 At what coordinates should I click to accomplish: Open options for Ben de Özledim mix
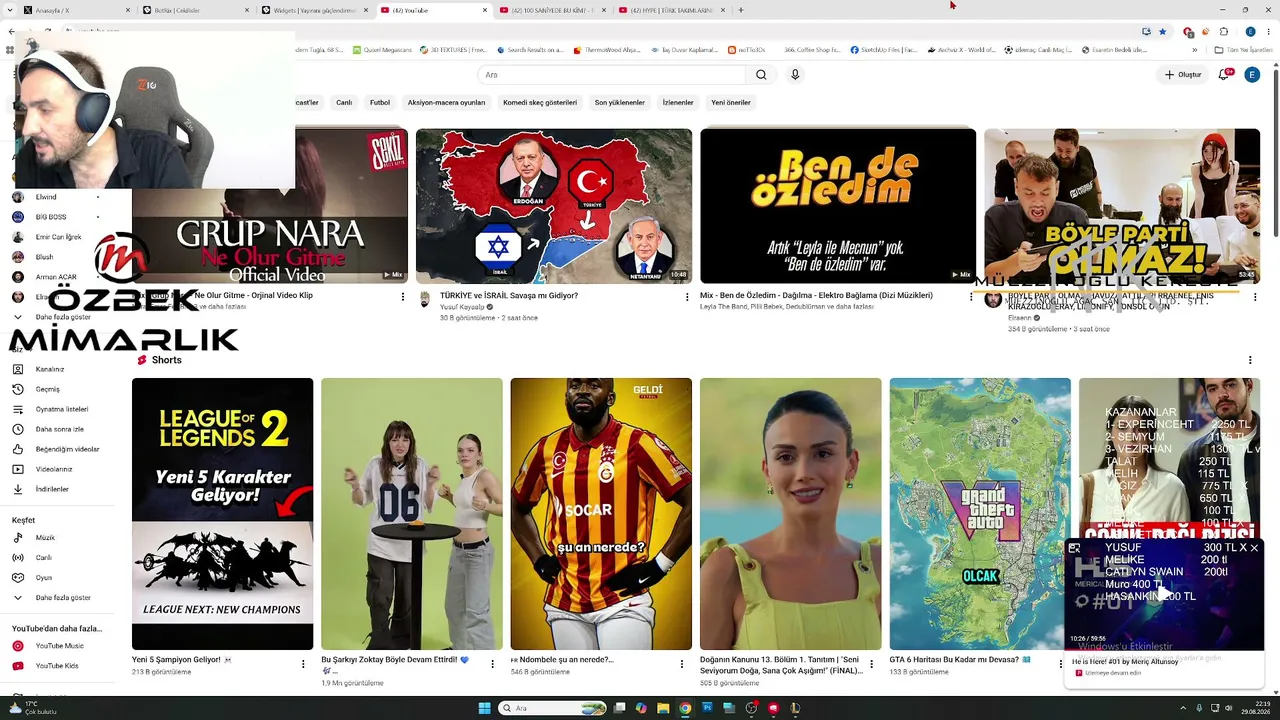[971, 297]
